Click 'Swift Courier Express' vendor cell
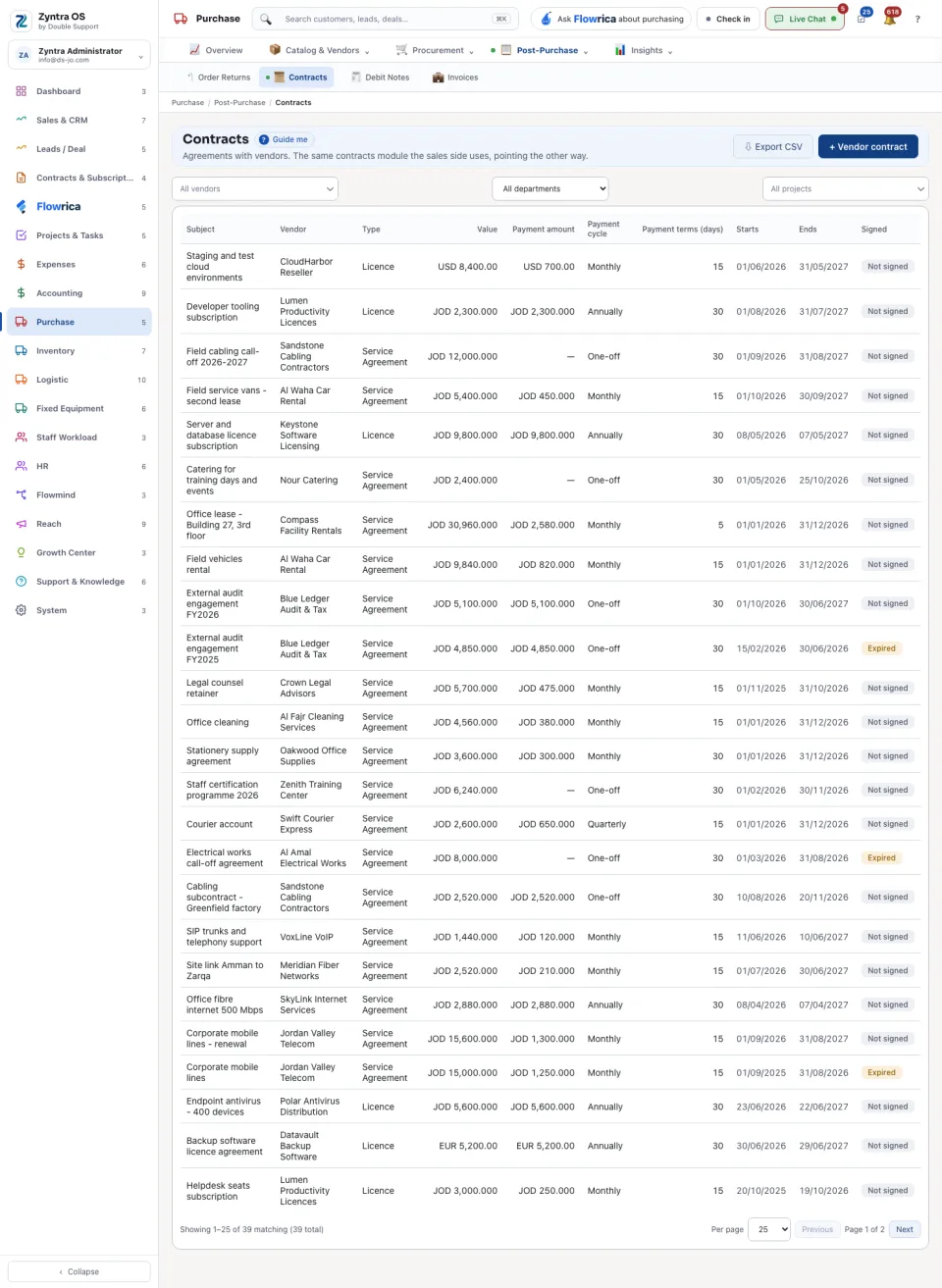 (x=307, y=824)
